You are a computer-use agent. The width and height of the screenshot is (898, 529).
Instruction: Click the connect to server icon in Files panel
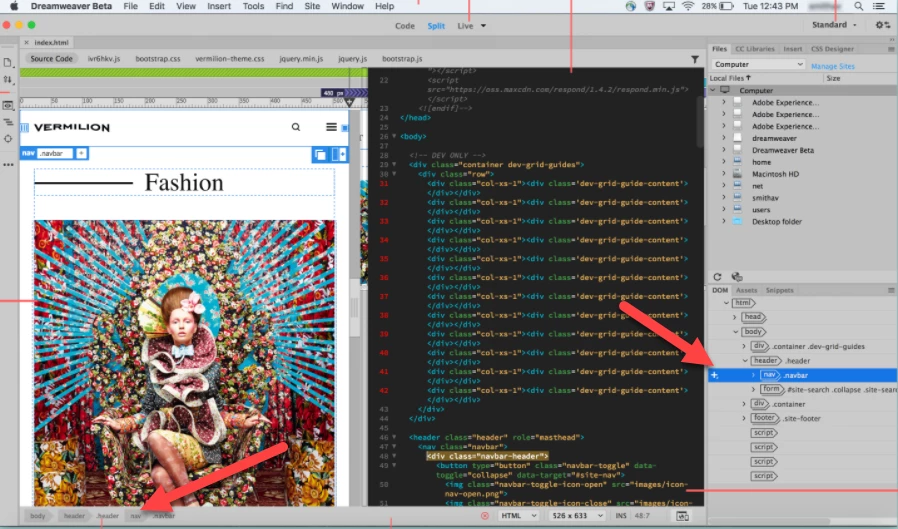point(737,277)
